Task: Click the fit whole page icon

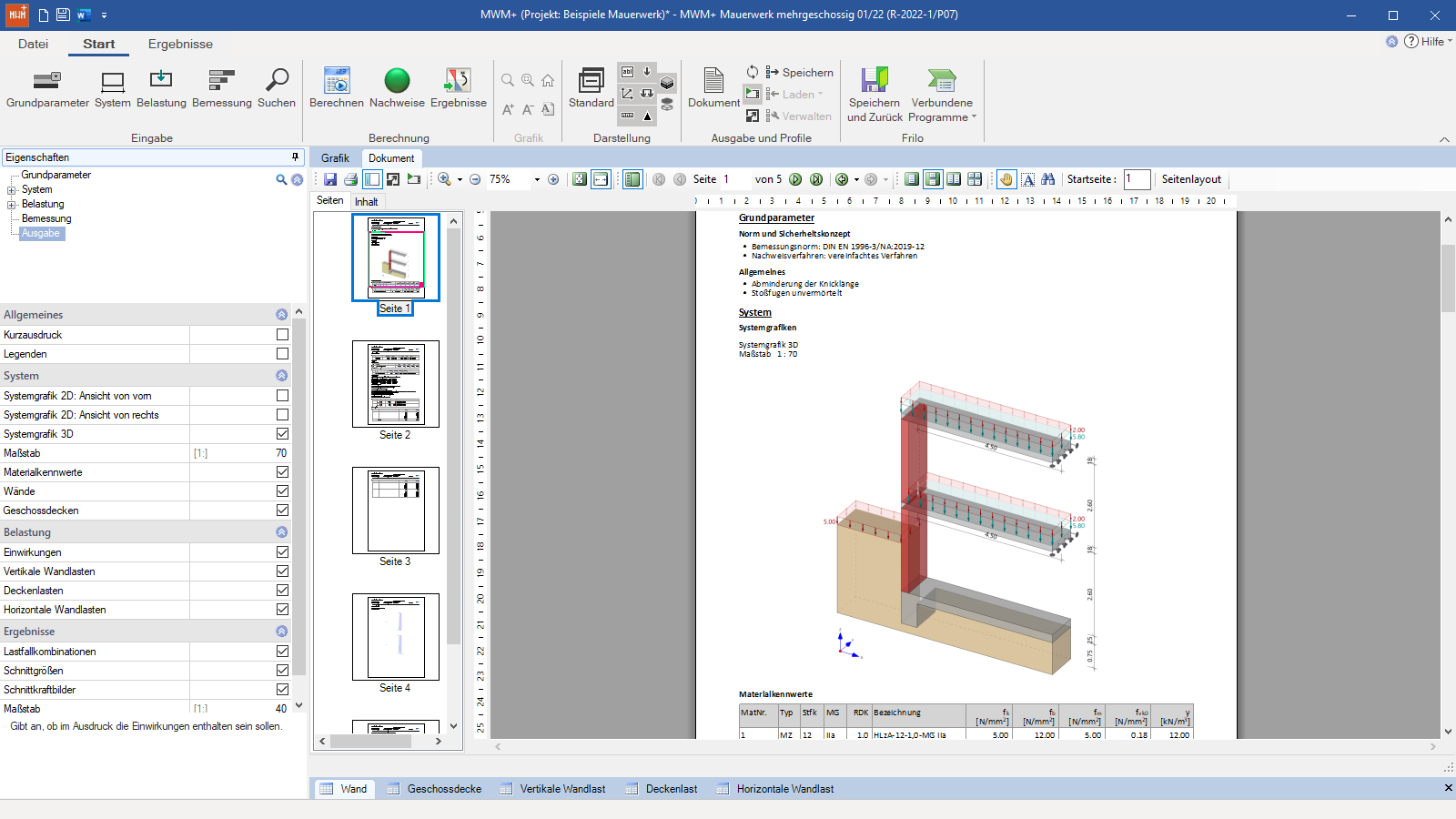Action: 580,179
